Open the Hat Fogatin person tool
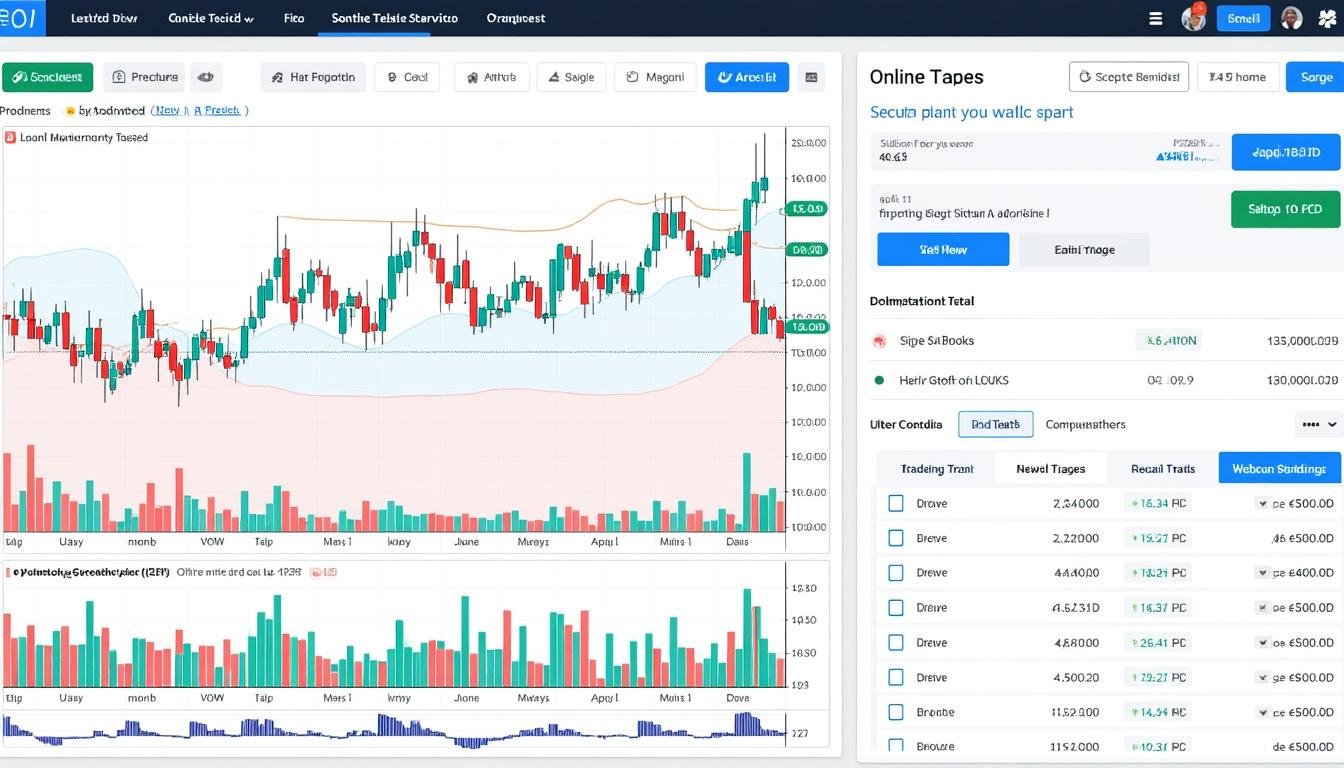 tap(313, 77)
